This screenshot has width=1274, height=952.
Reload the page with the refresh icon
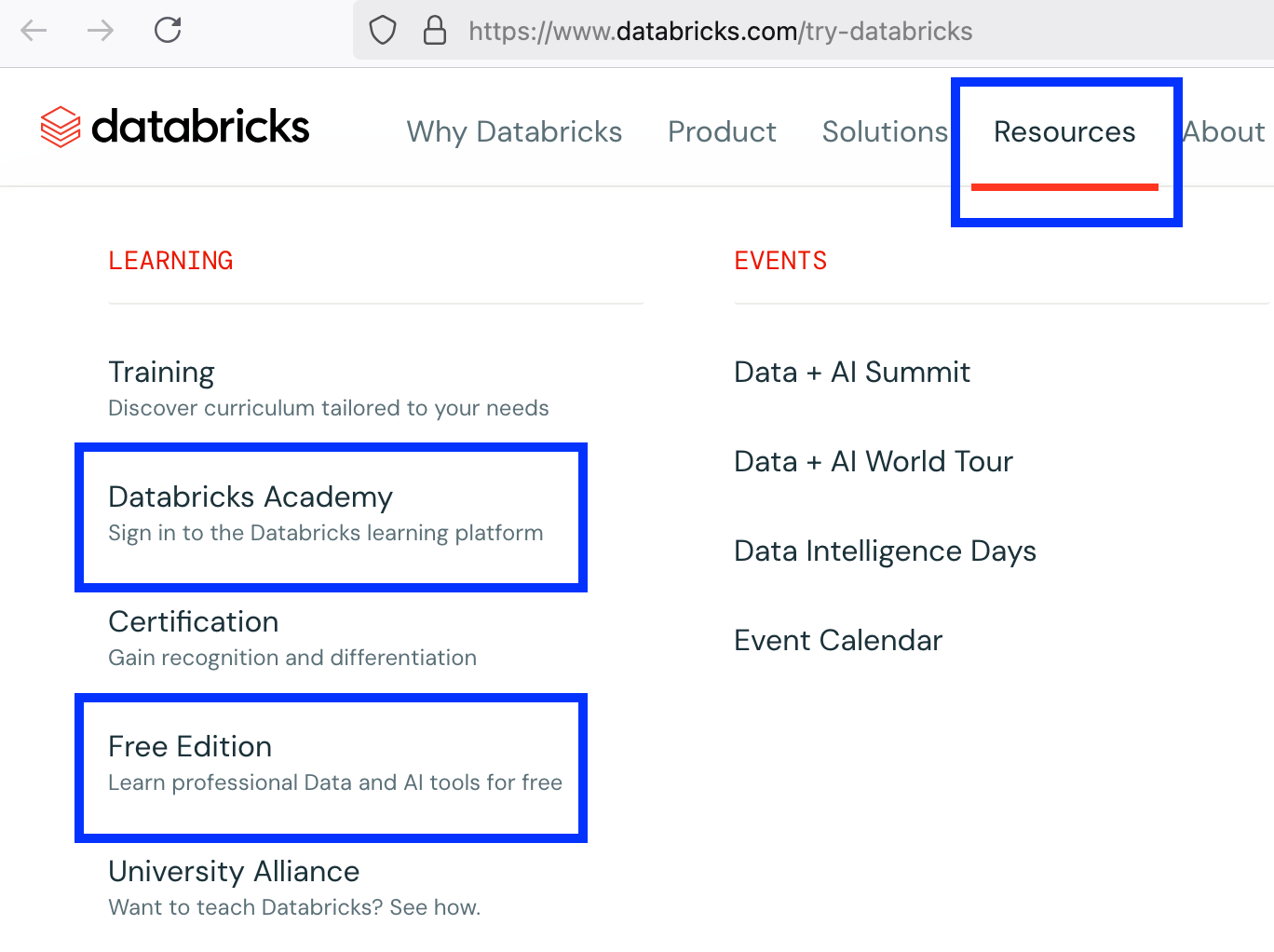pos(168,30)
